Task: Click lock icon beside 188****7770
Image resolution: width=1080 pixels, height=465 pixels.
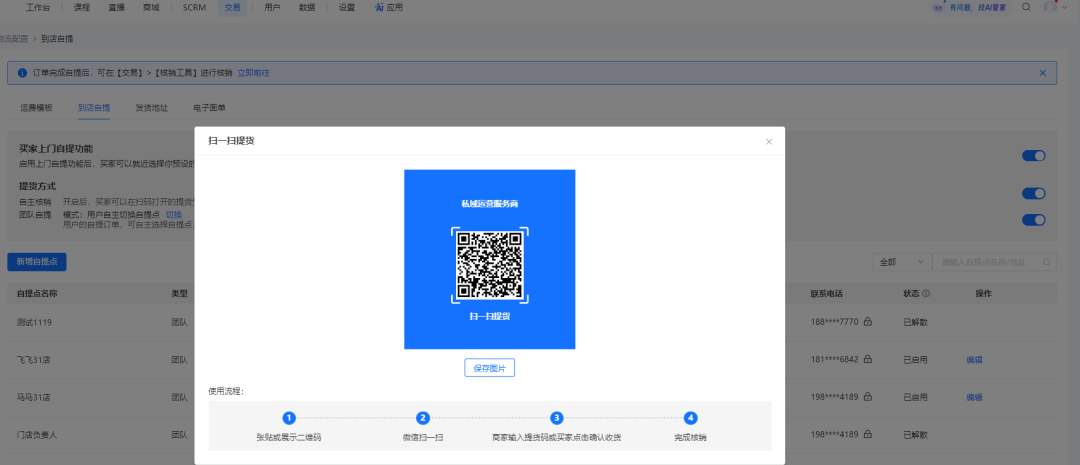Action: click(x=868, y=321)
